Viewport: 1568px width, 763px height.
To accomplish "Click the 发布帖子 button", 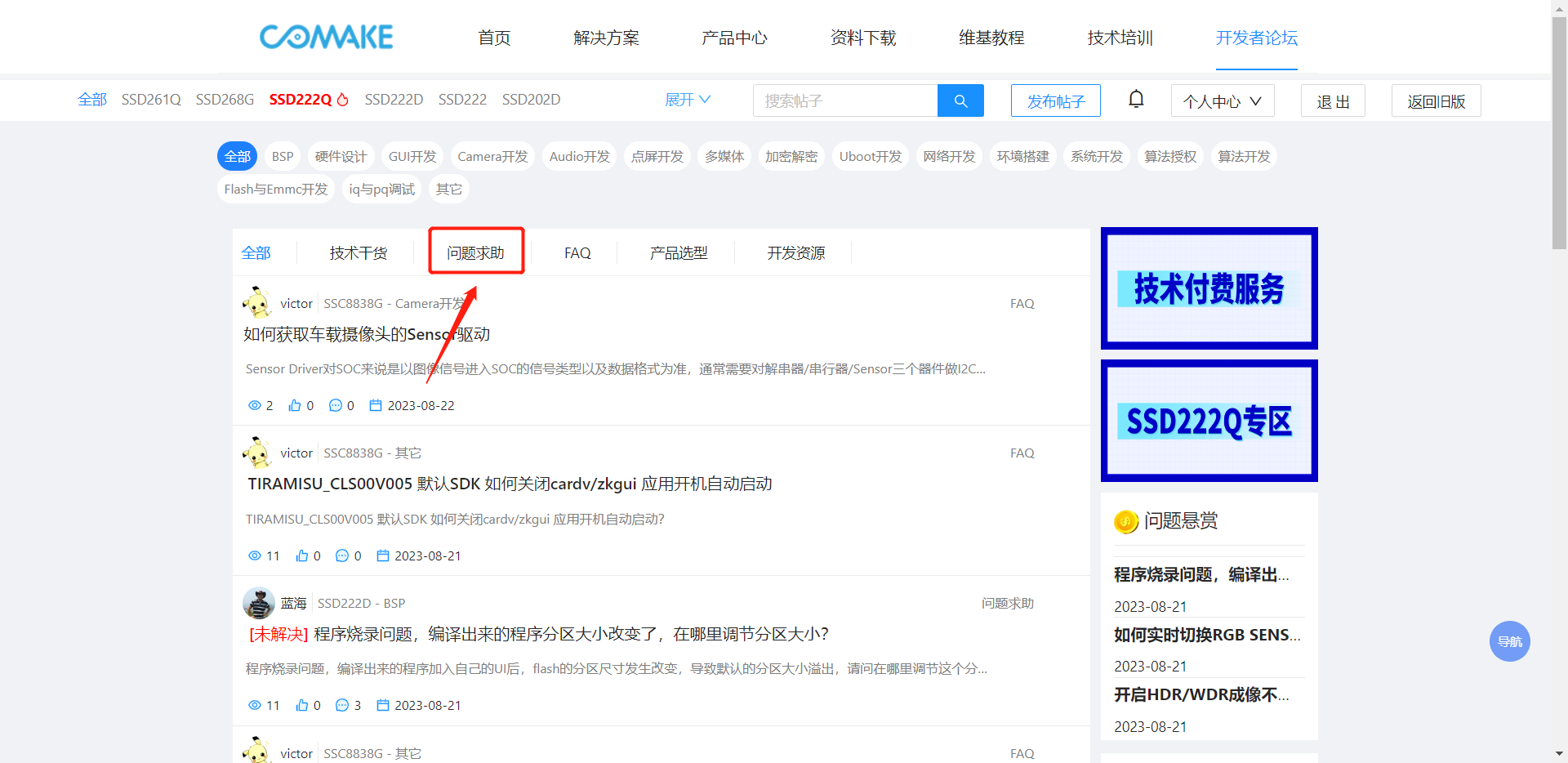I will 1055,101.
